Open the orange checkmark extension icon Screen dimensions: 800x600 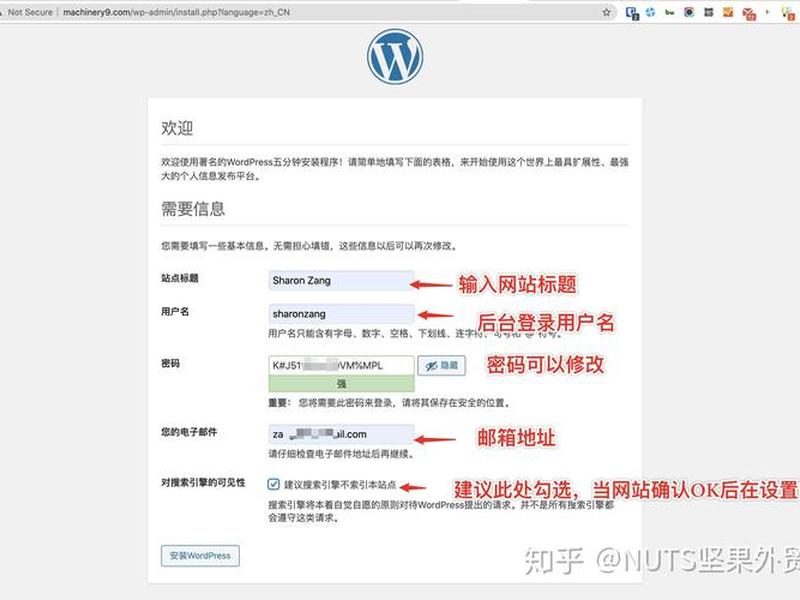click(x=728, y=12)
